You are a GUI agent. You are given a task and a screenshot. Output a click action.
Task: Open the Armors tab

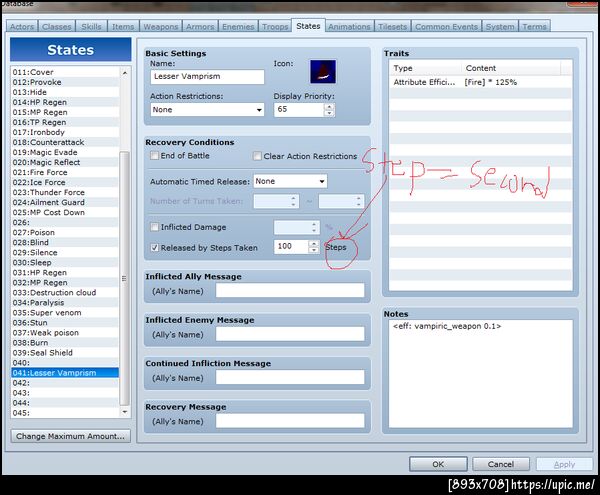point(200,26)
